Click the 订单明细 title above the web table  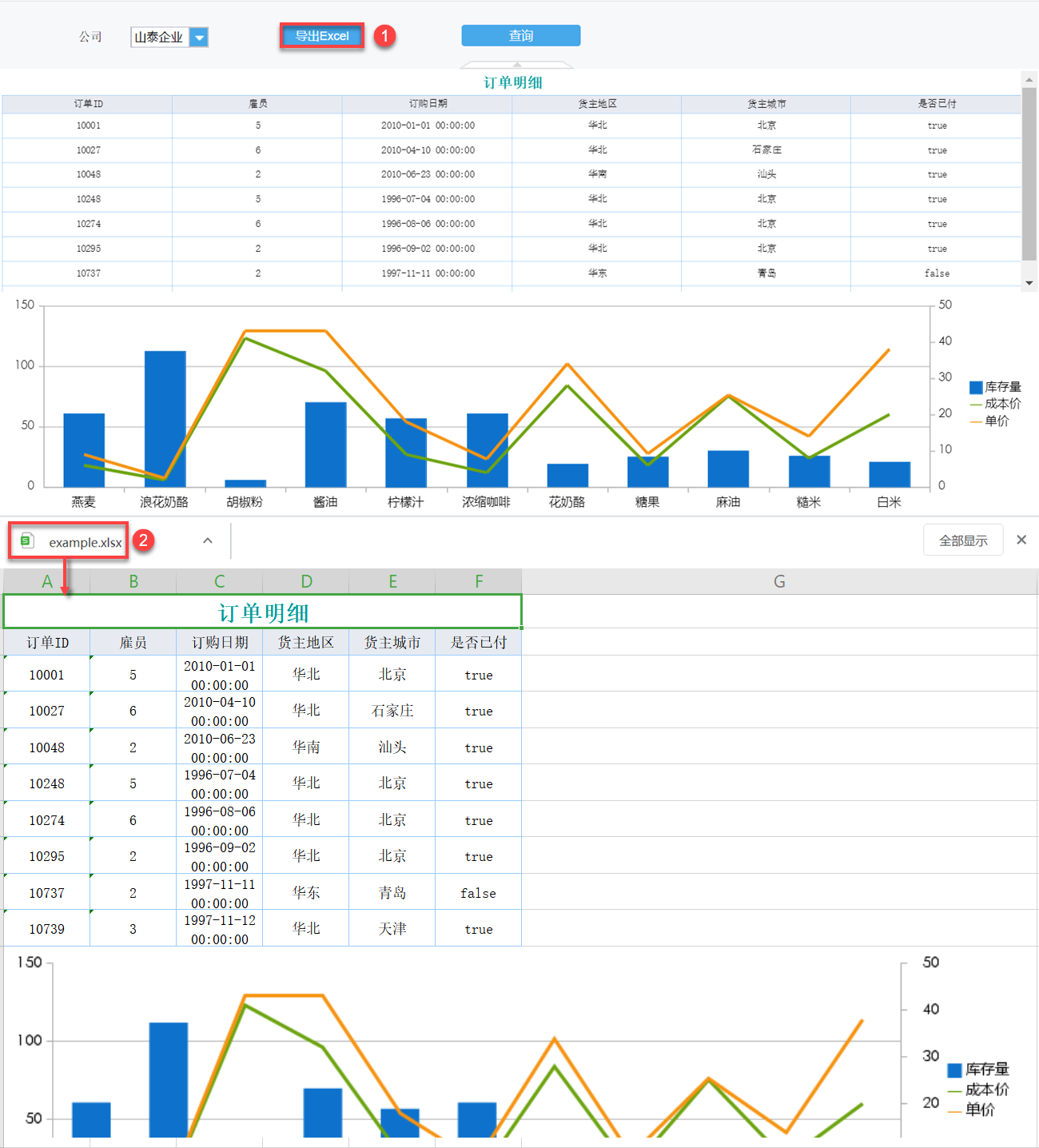513,82
